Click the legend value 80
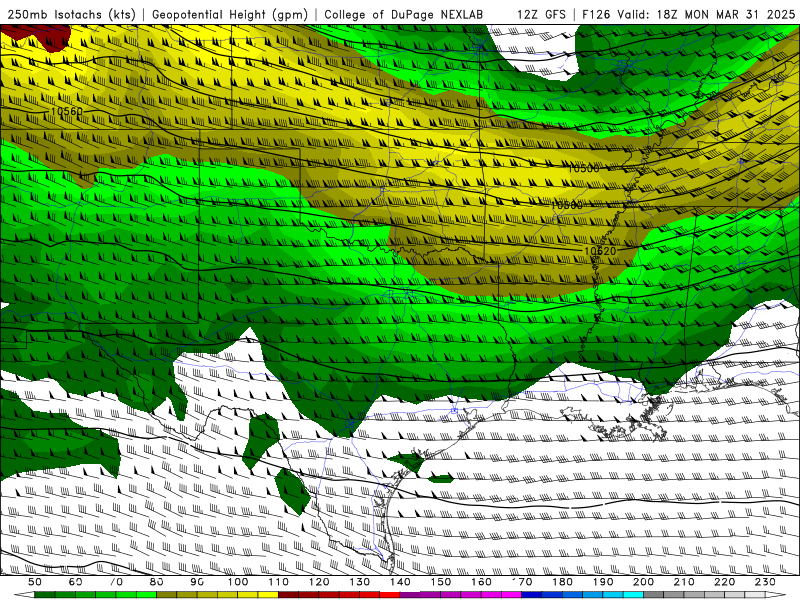The height and width of the screenshot is (600, 800). coord(157,582)
